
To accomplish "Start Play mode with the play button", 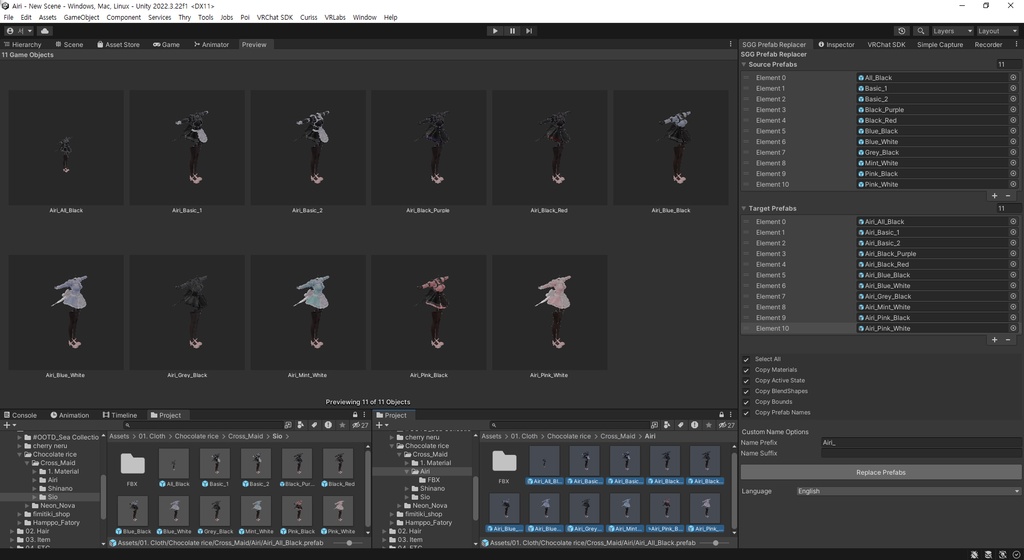I will coord(495,31).
